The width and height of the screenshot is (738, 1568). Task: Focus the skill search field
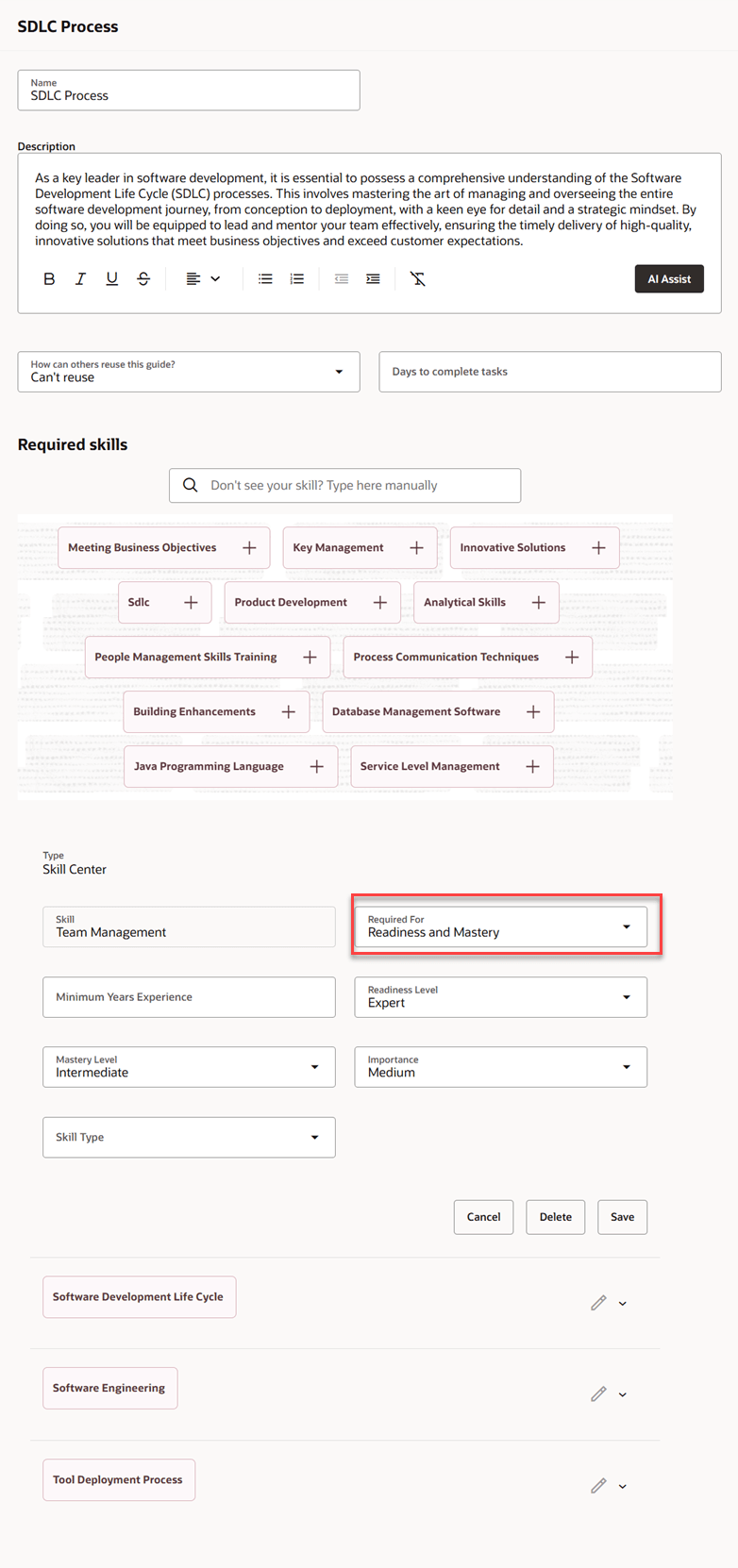[344, 485]
